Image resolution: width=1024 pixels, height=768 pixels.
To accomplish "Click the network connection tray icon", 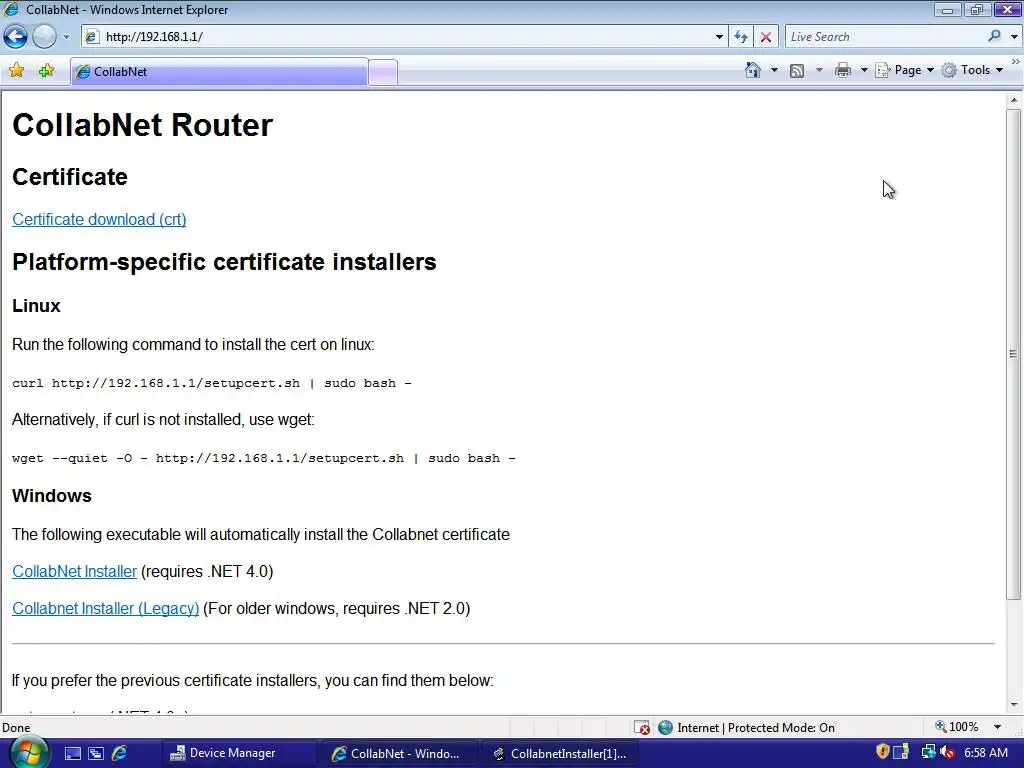I will click(x=928, y=752).
